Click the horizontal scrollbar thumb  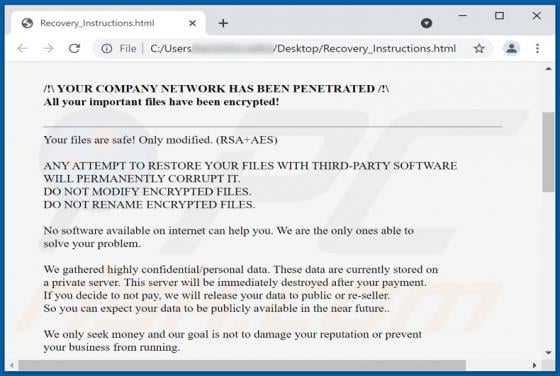point(242,365)
